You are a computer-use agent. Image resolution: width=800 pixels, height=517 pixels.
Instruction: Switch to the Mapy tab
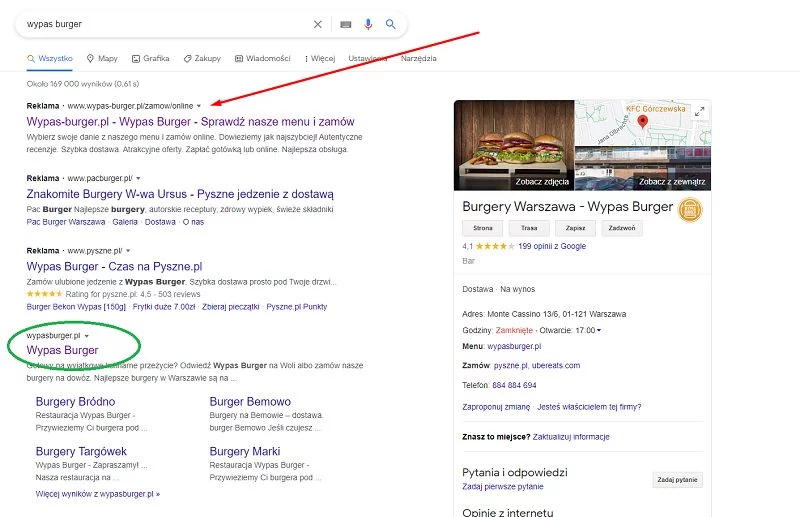(102, 59)
